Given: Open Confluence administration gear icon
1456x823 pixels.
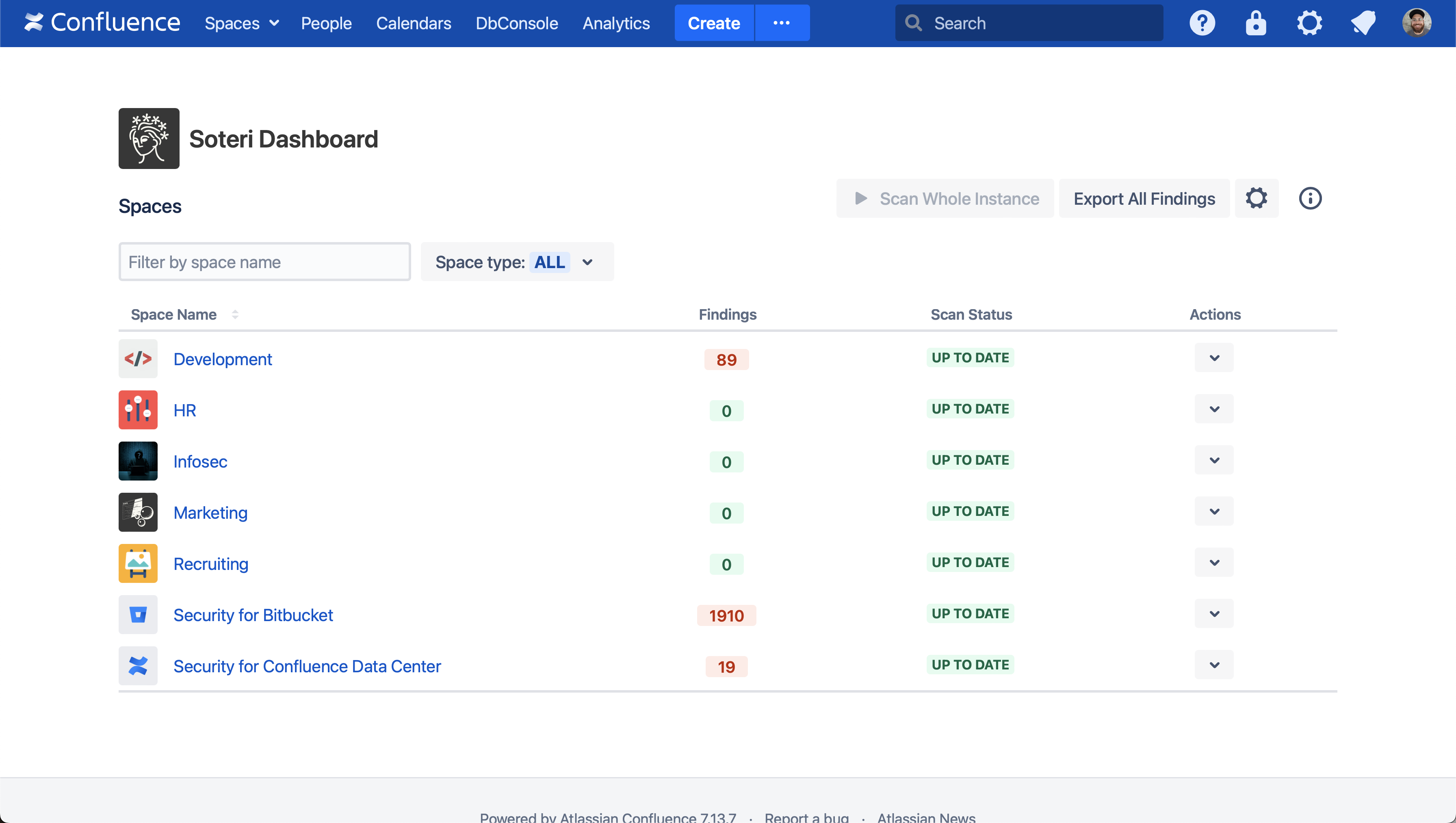Looking at the screenshot, I should point(1309,23).
